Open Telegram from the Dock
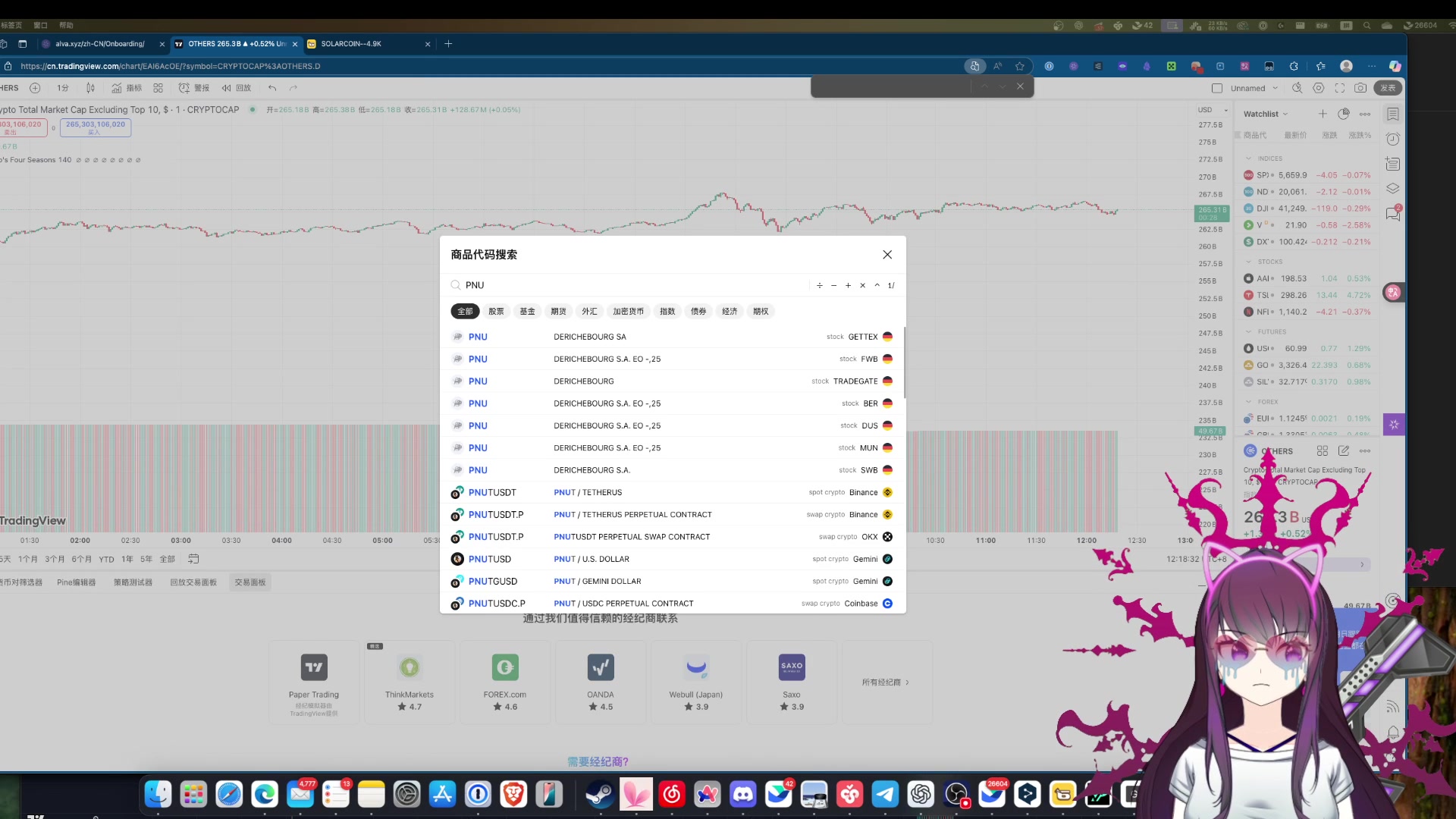The width and height of the screenshot is (1456, 819). [885, 794]
